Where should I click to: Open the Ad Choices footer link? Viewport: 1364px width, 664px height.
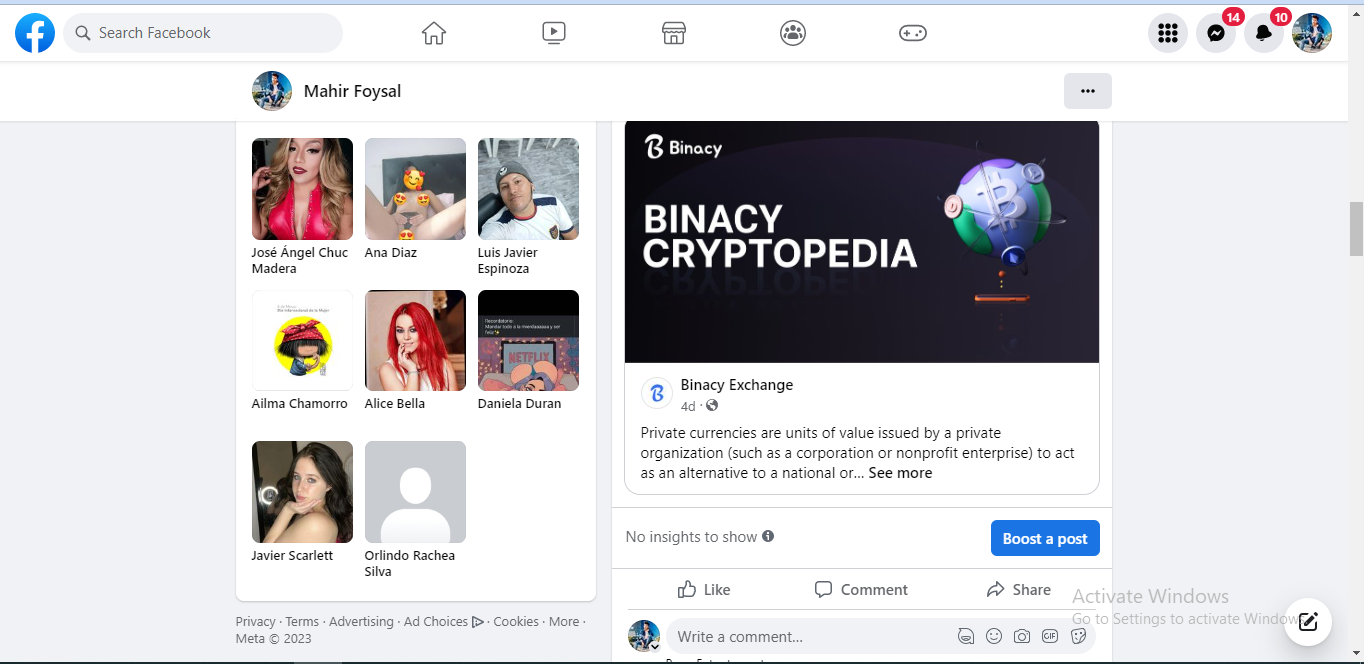[x=444, y=622]
